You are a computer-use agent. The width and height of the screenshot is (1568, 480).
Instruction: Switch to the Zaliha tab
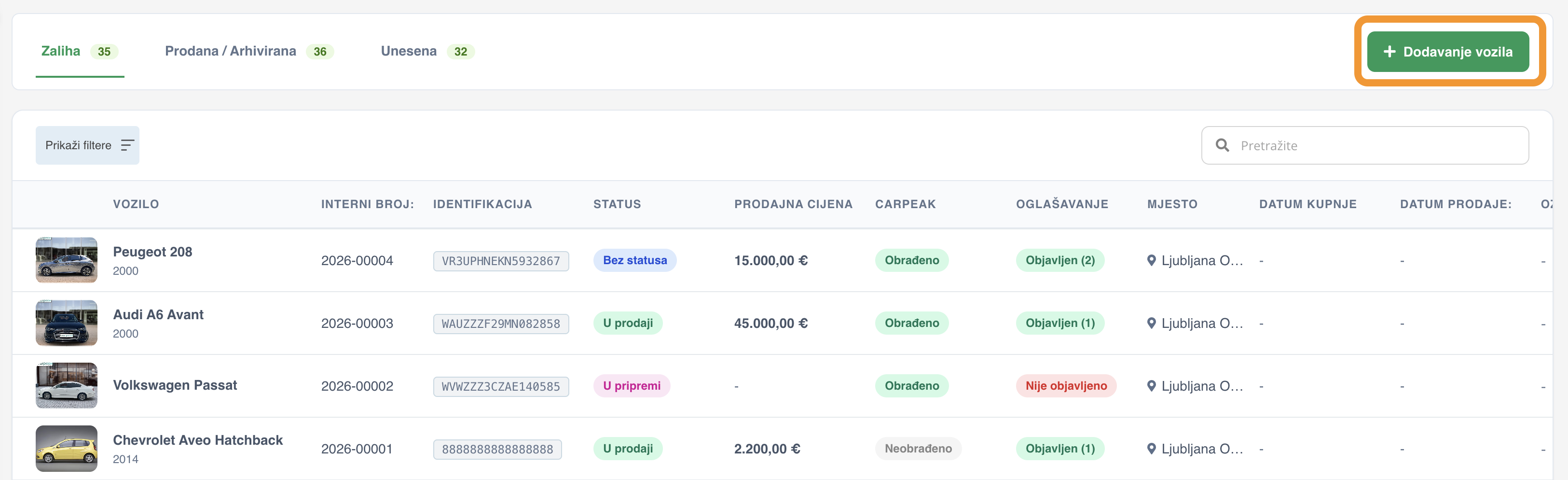[x=80, y=52]
